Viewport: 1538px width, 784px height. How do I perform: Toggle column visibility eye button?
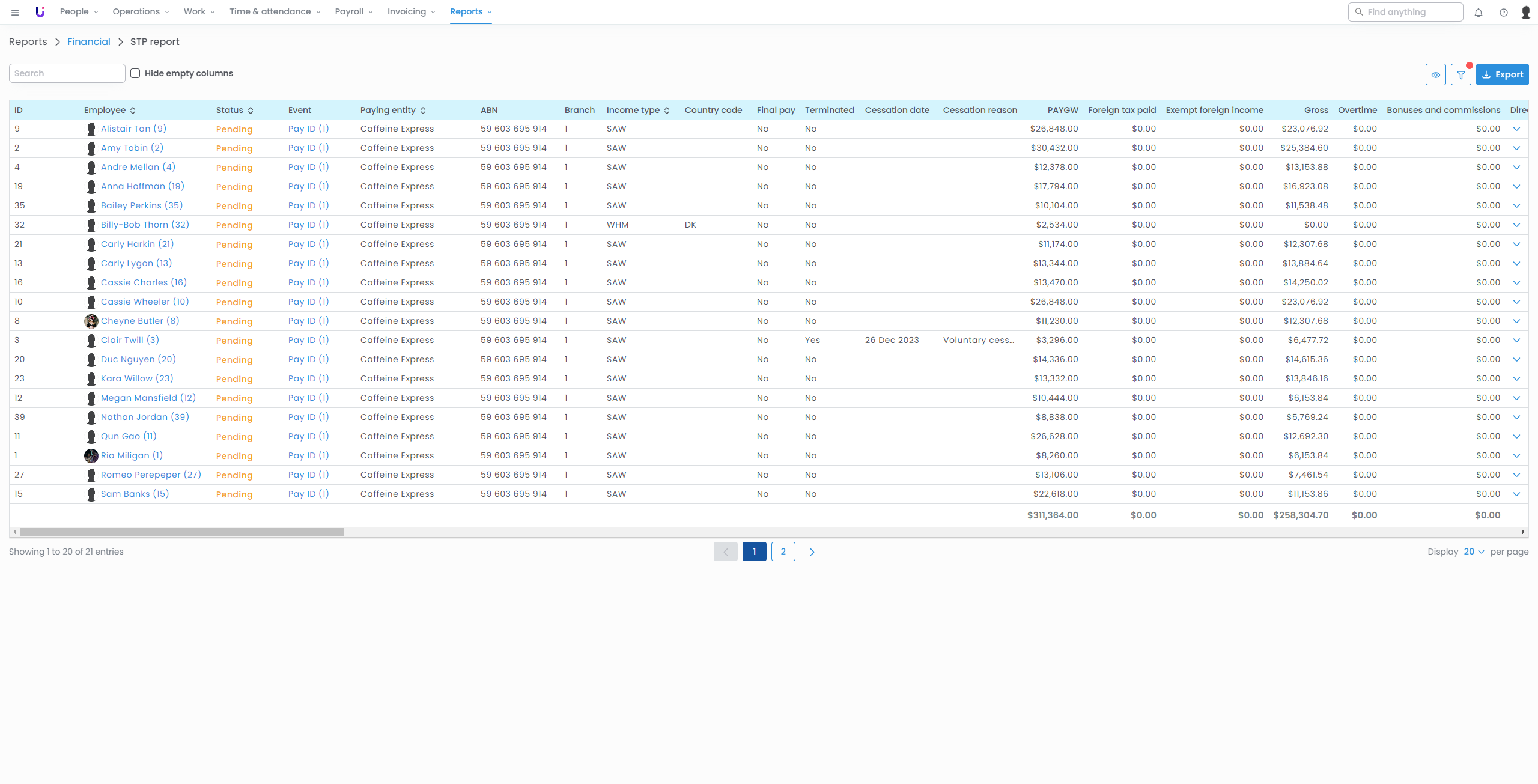point(1435,74)
